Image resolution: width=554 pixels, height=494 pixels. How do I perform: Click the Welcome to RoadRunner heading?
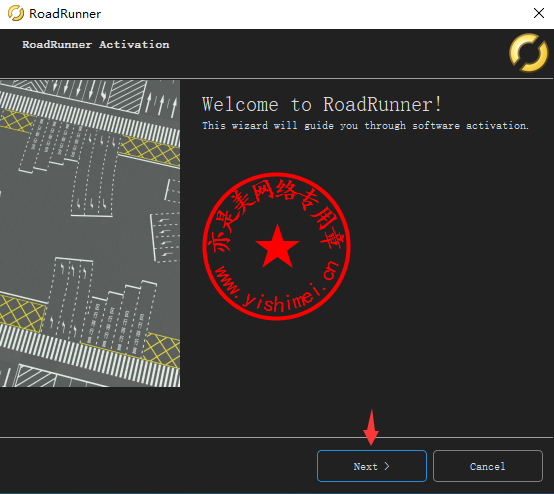coord(322,105)
